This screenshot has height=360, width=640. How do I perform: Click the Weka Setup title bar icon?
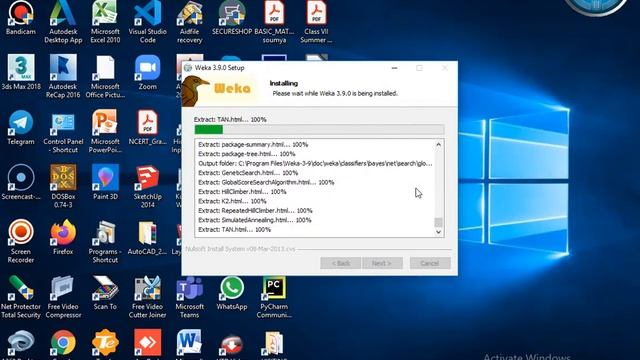click(x=188, y=68)
